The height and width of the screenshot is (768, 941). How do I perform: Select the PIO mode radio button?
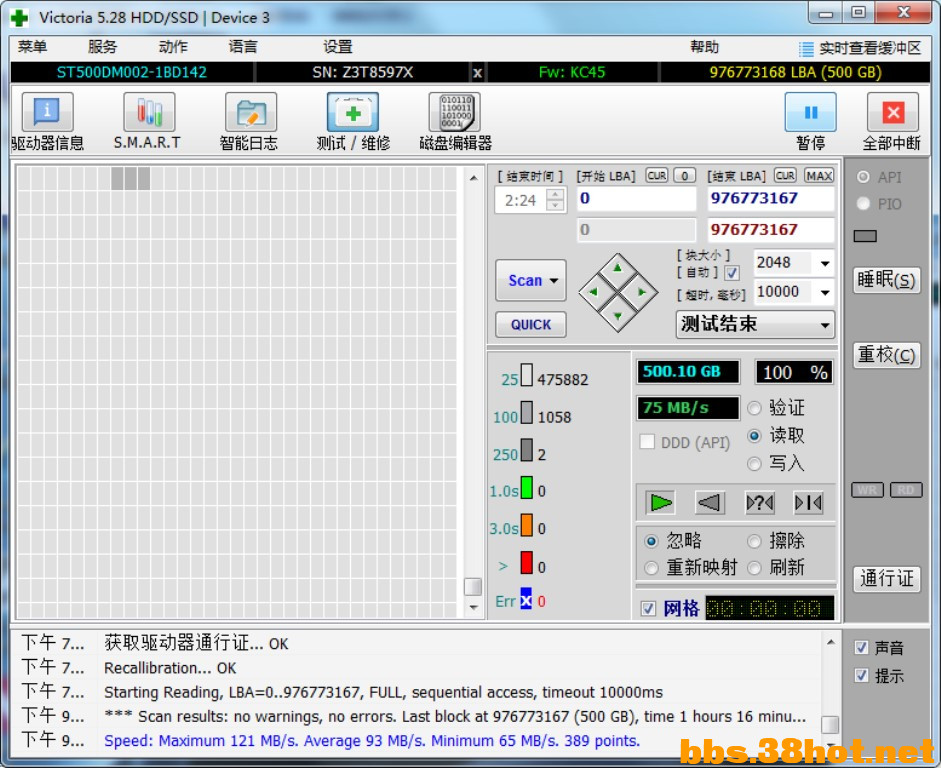(x=864, y=204)
